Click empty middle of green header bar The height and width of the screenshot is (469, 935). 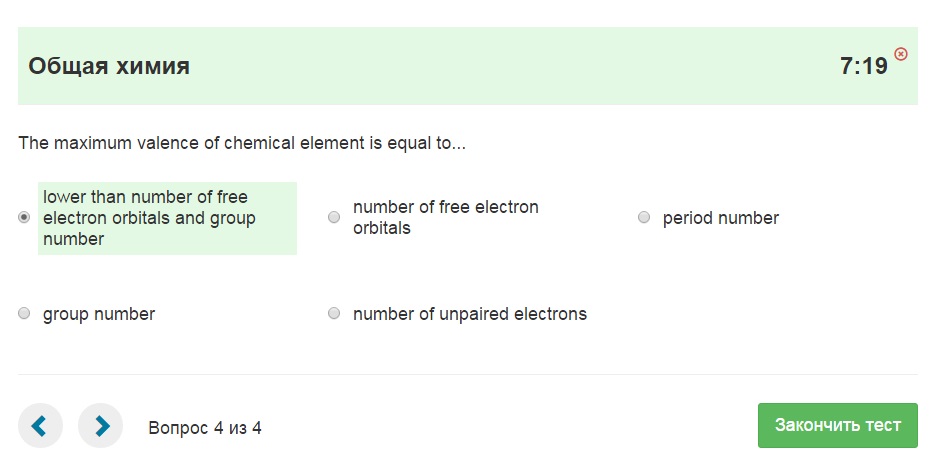tap(500, 67)
